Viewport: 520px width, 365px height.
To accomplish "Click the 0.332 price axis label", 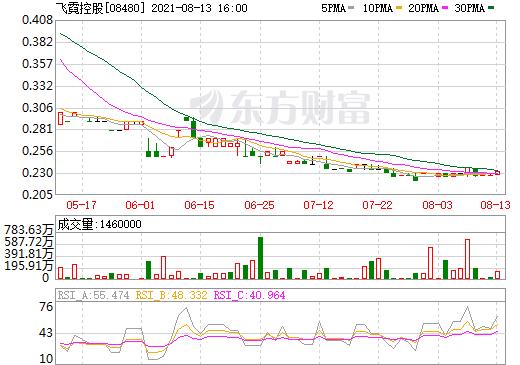I will (38, 86).
